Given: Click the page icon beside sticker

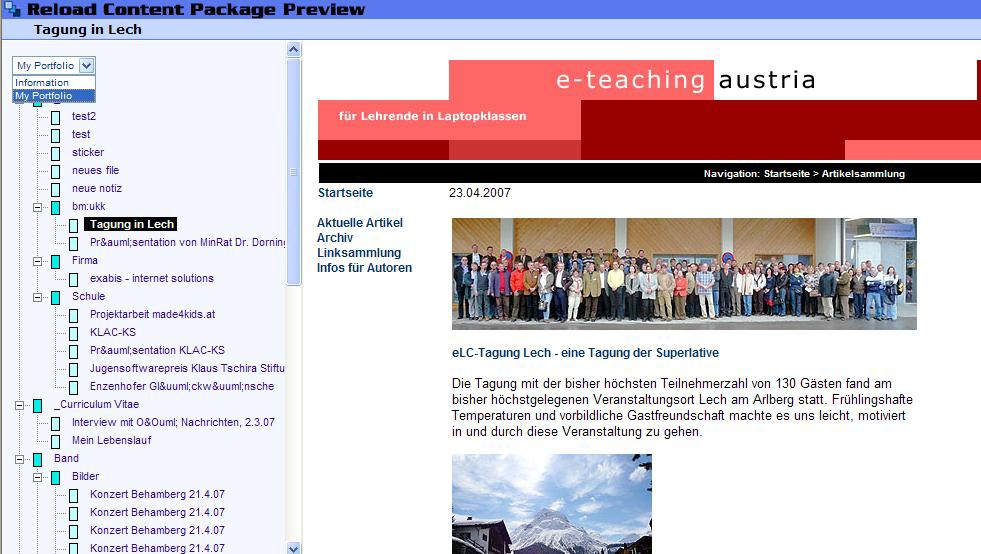Looking at the screenshot, I should pyautogui.click(x=56, y=153).
